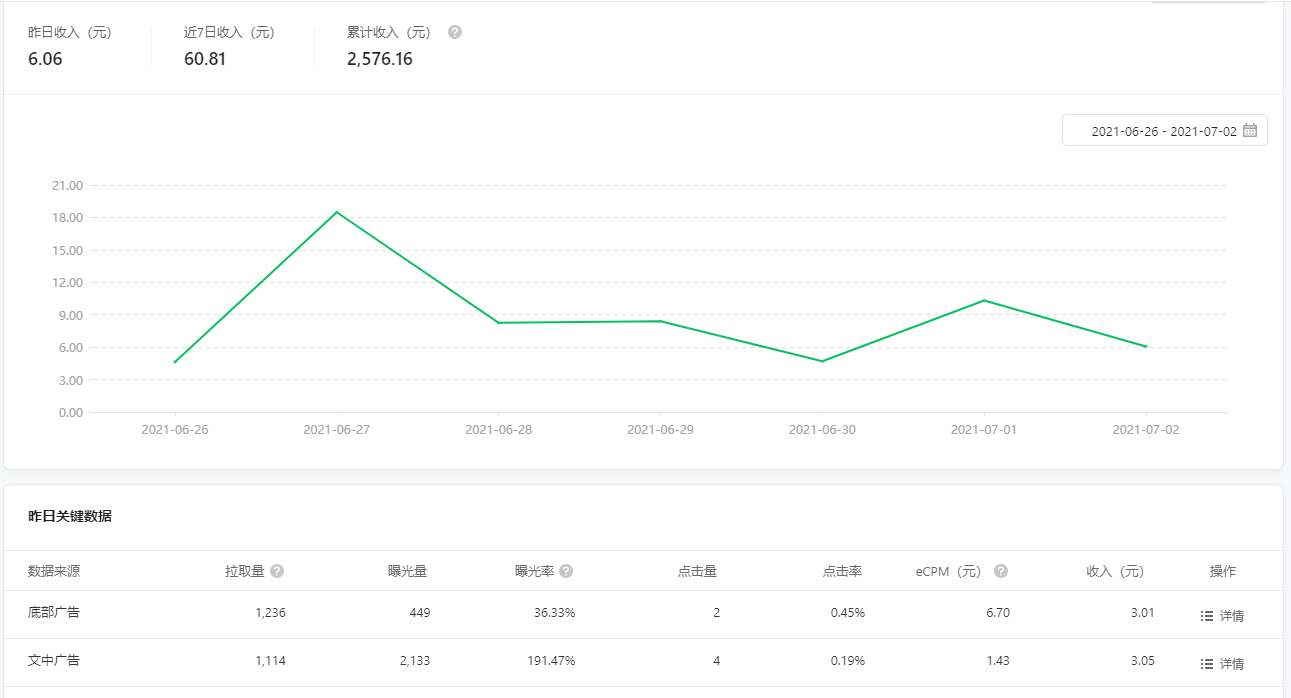The height and width of the screenshot is (698, 1291).
Task: Click the 昨日收入 value 6.06
Action: [45, 59]
